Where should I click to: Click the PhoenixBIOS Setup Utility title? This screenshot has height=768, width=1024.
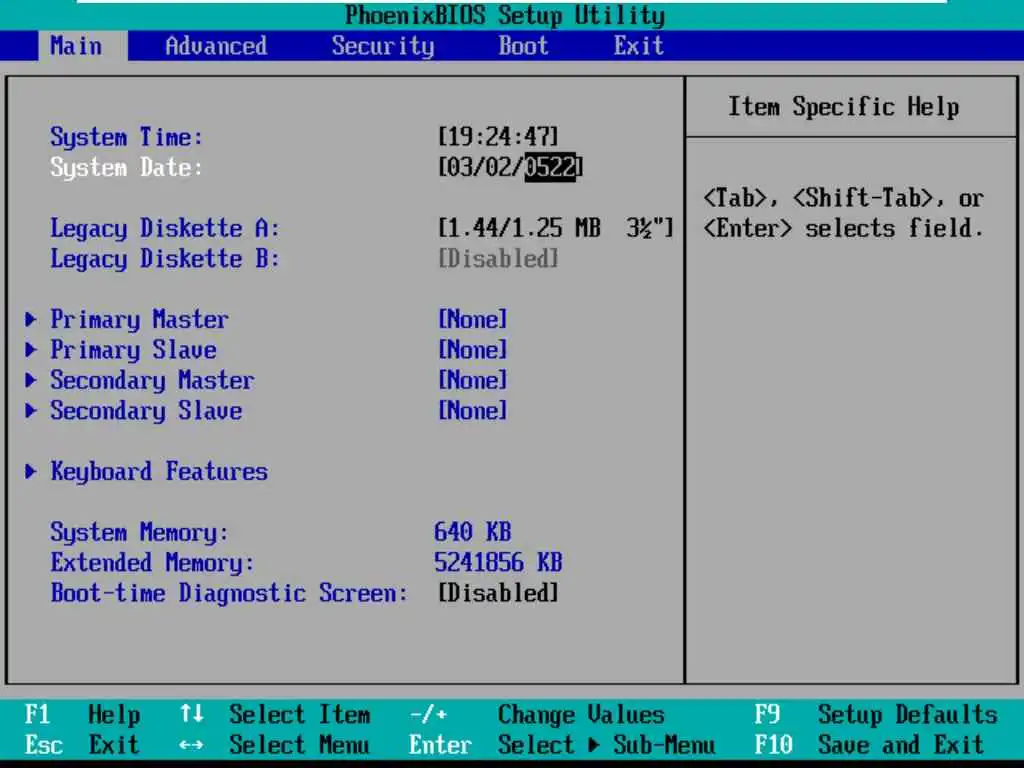pos(505,15)
